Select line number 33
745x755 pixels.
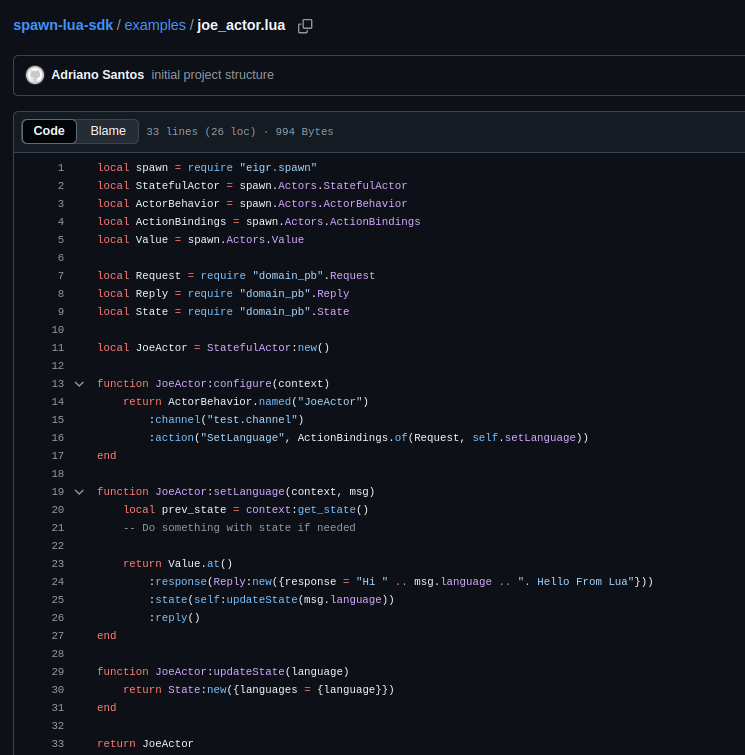click(x=58, y=744)
